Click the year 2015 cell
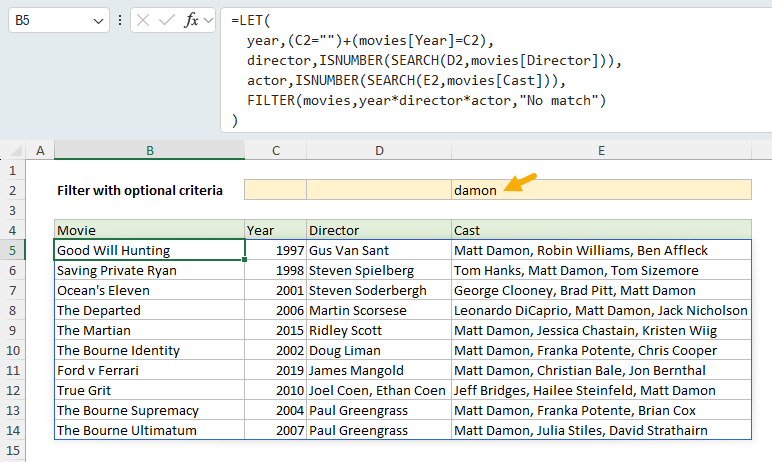 [x=275, y=330]
